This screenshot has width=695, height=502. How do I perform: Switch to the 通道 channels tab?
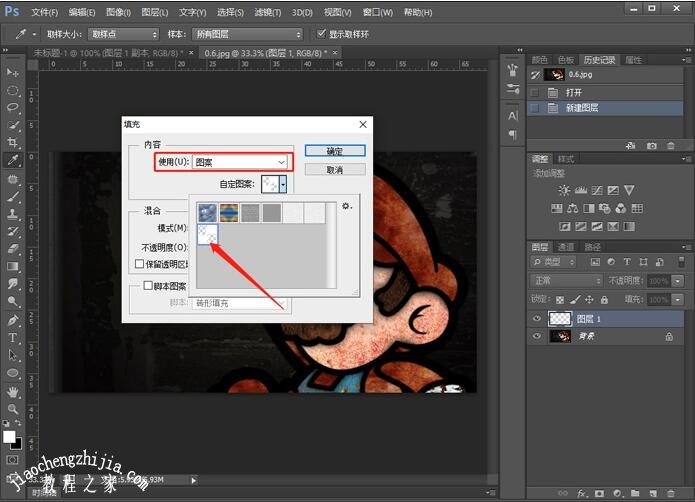(x=566, y=247)
